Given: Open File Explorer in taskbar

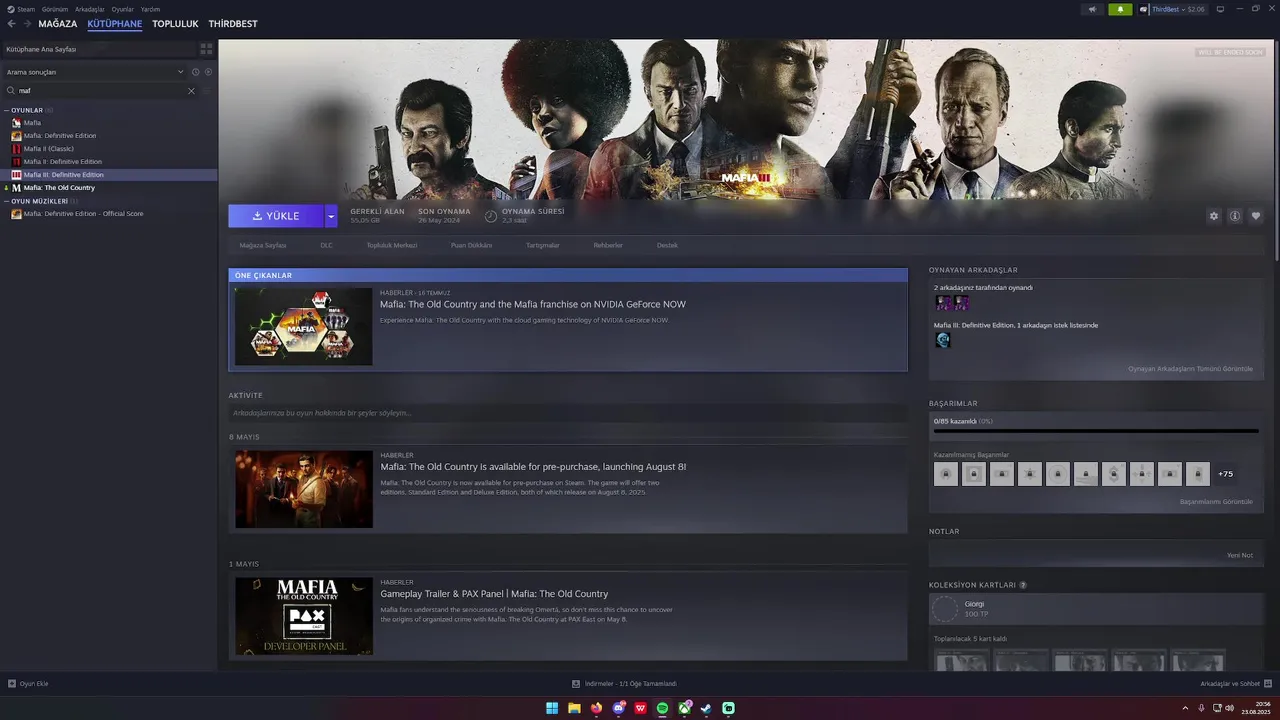Looking at the screenshot, I should tap(574, 708).
